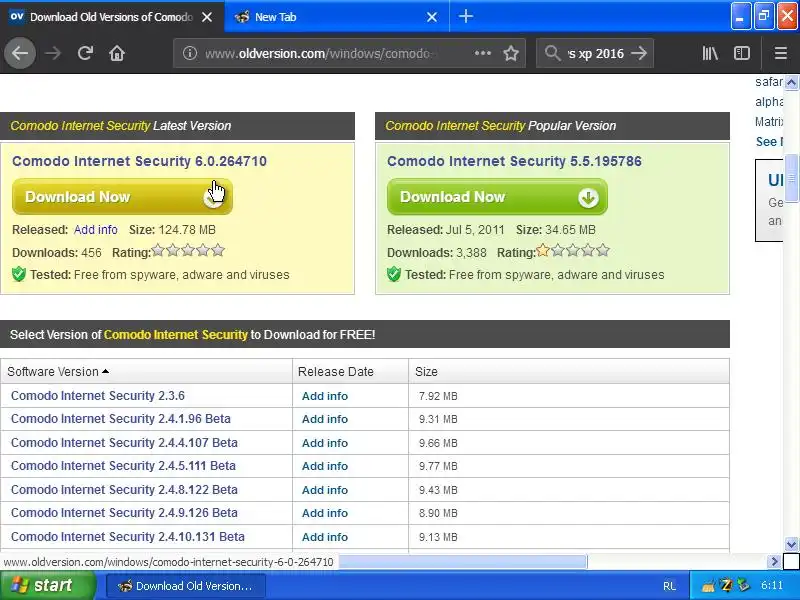Open page actions three-dot menu
The image size is (800, 600).
tap(483, 53)
